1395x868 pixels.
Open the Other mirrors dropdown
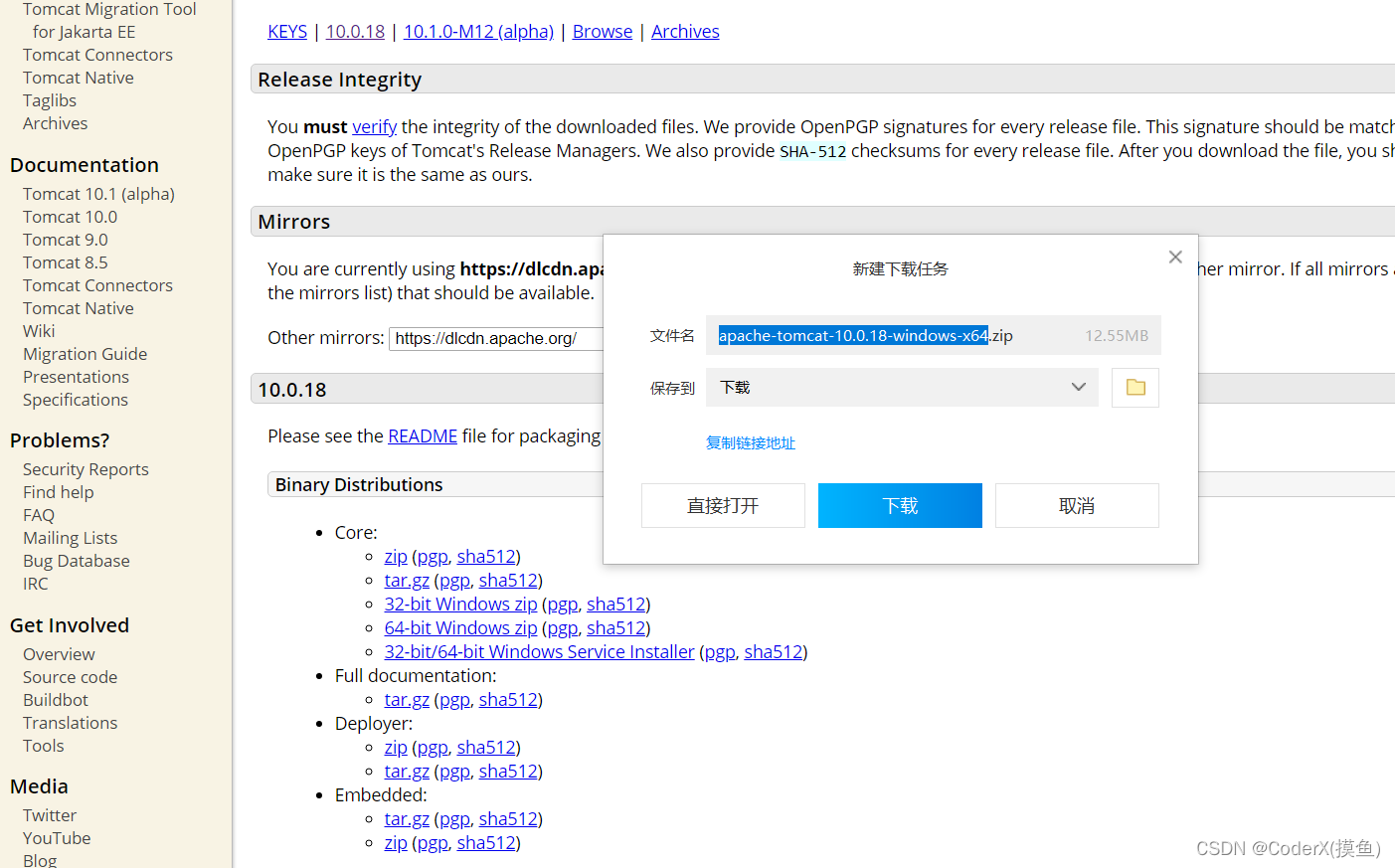(x=496, y=338)
